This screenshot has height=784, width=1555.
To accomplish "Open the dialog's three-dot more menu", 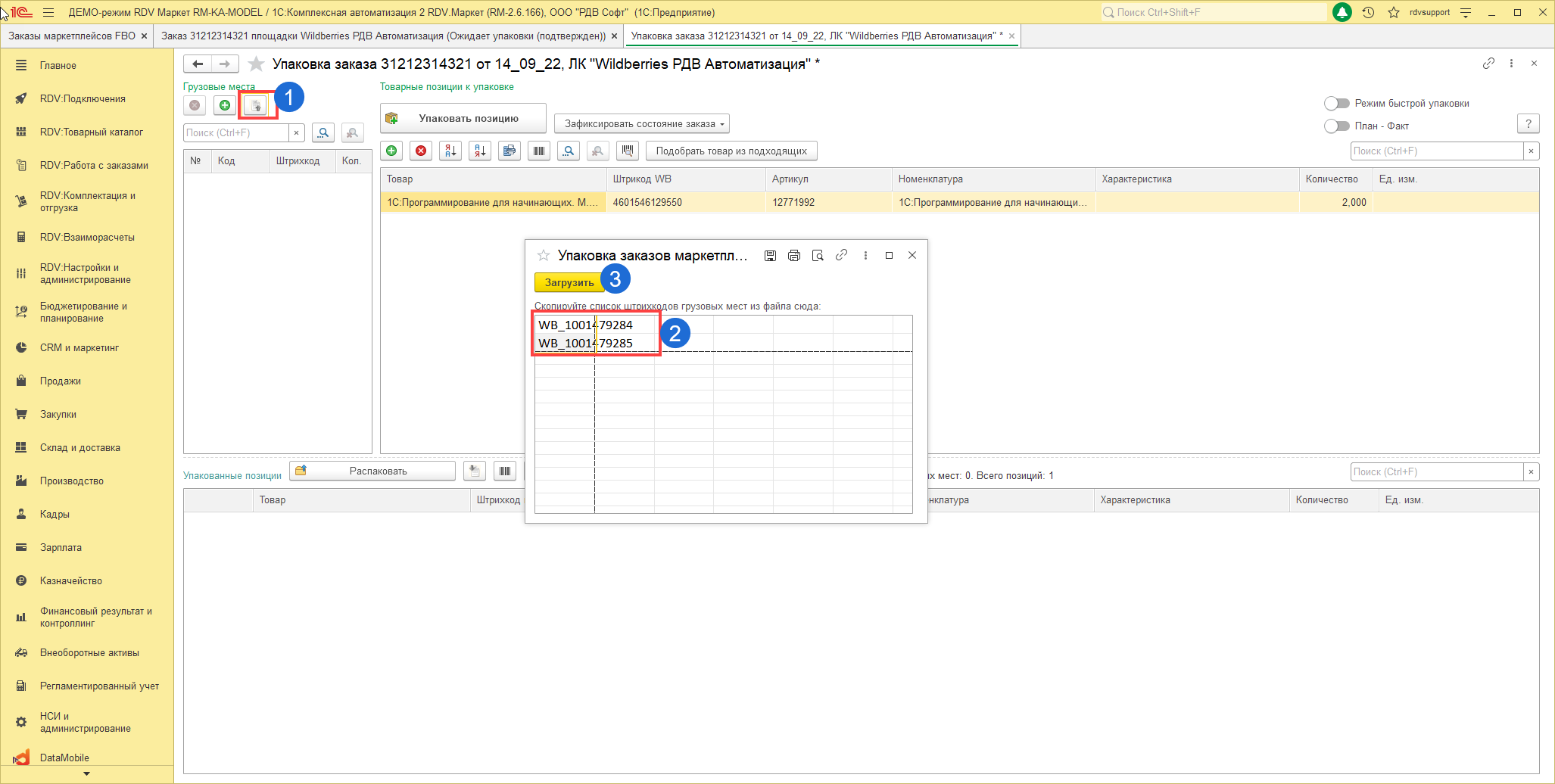I will click(865, 256).
